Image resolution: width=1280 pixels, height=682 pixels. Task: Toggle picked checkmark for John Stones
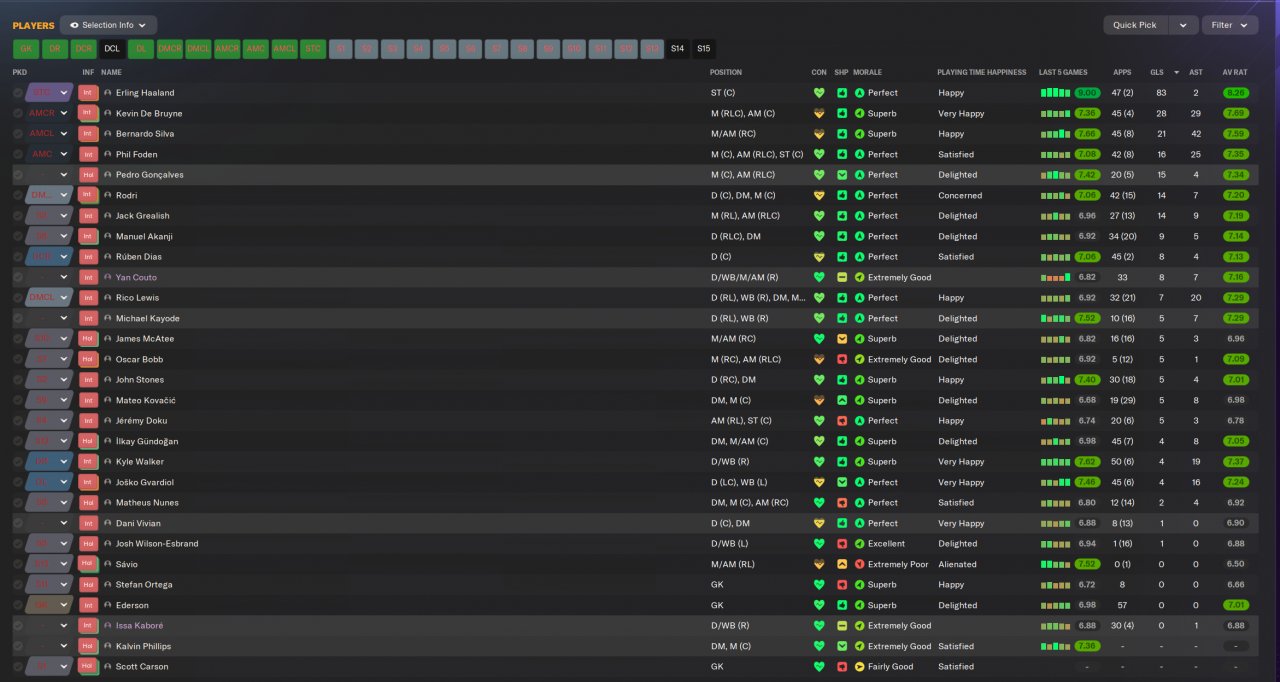pyautogui.click(x=18, y=380)
